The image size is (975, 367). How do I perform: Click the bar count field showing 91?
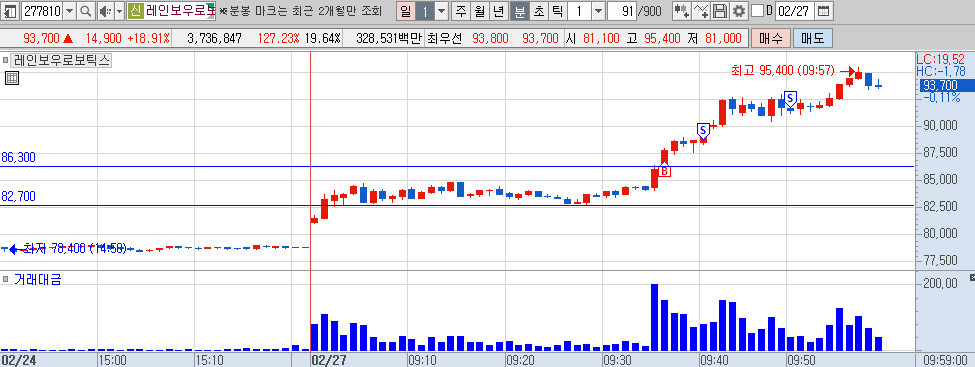pos(621,11)
